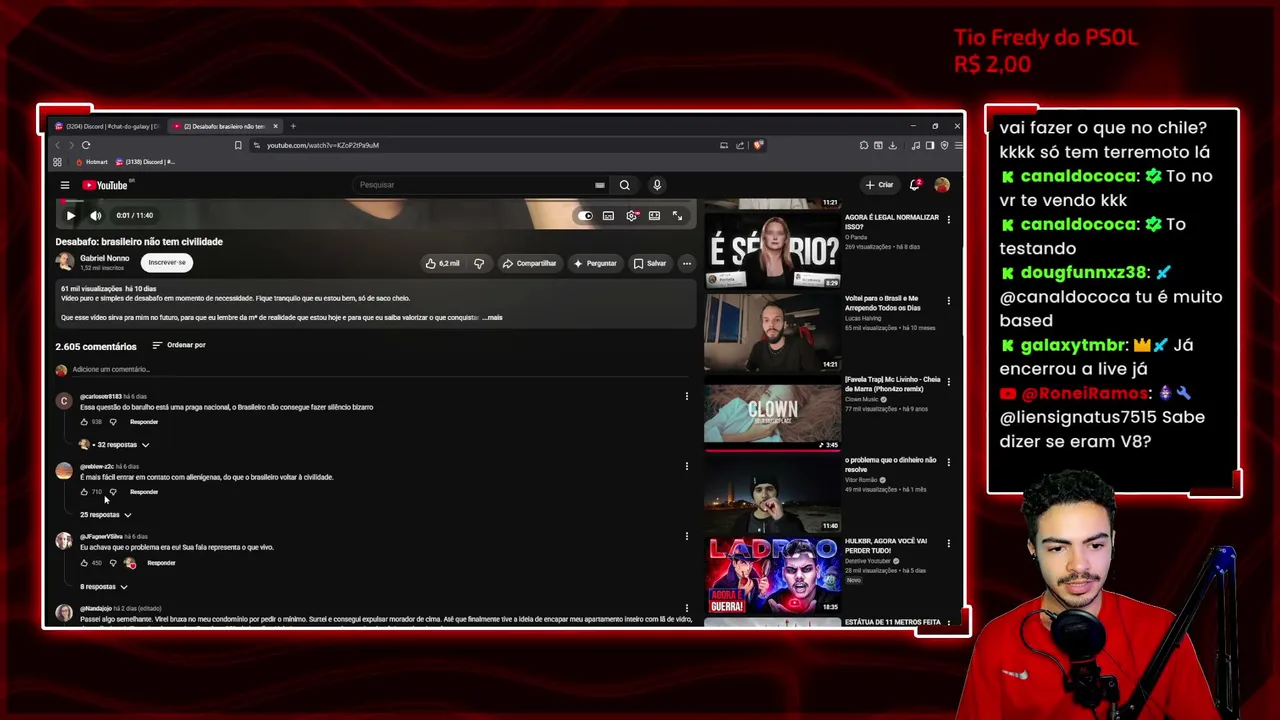The height and width of the screenshot is (720, 1280).
Task: Open the Ordenar por comment sorting
Action: pyautogui.click(x=179, y=345)
